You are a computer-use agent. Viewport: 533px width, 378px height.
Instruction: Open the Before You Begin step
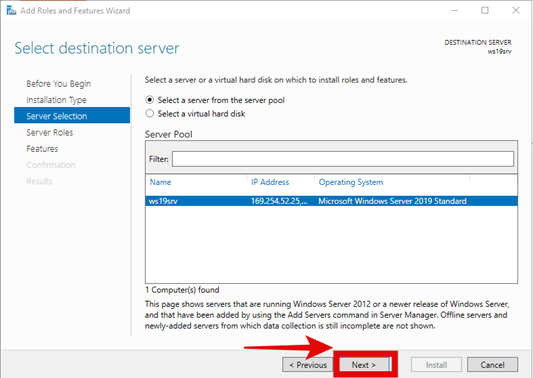58,84
